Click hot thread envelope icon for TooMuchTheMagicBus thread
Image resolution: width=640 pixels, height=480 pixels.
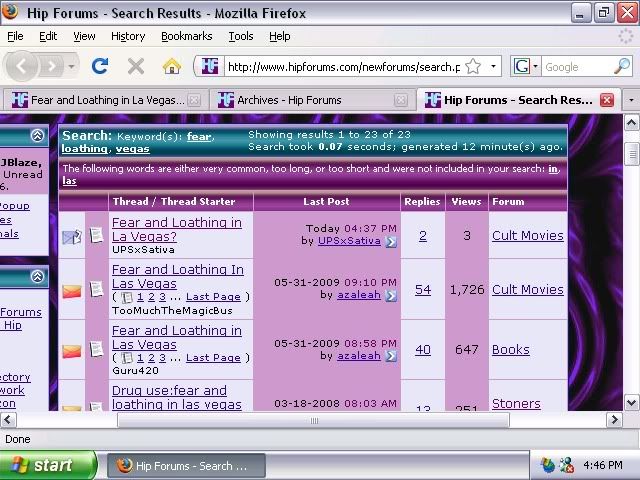tap(72, 291)
